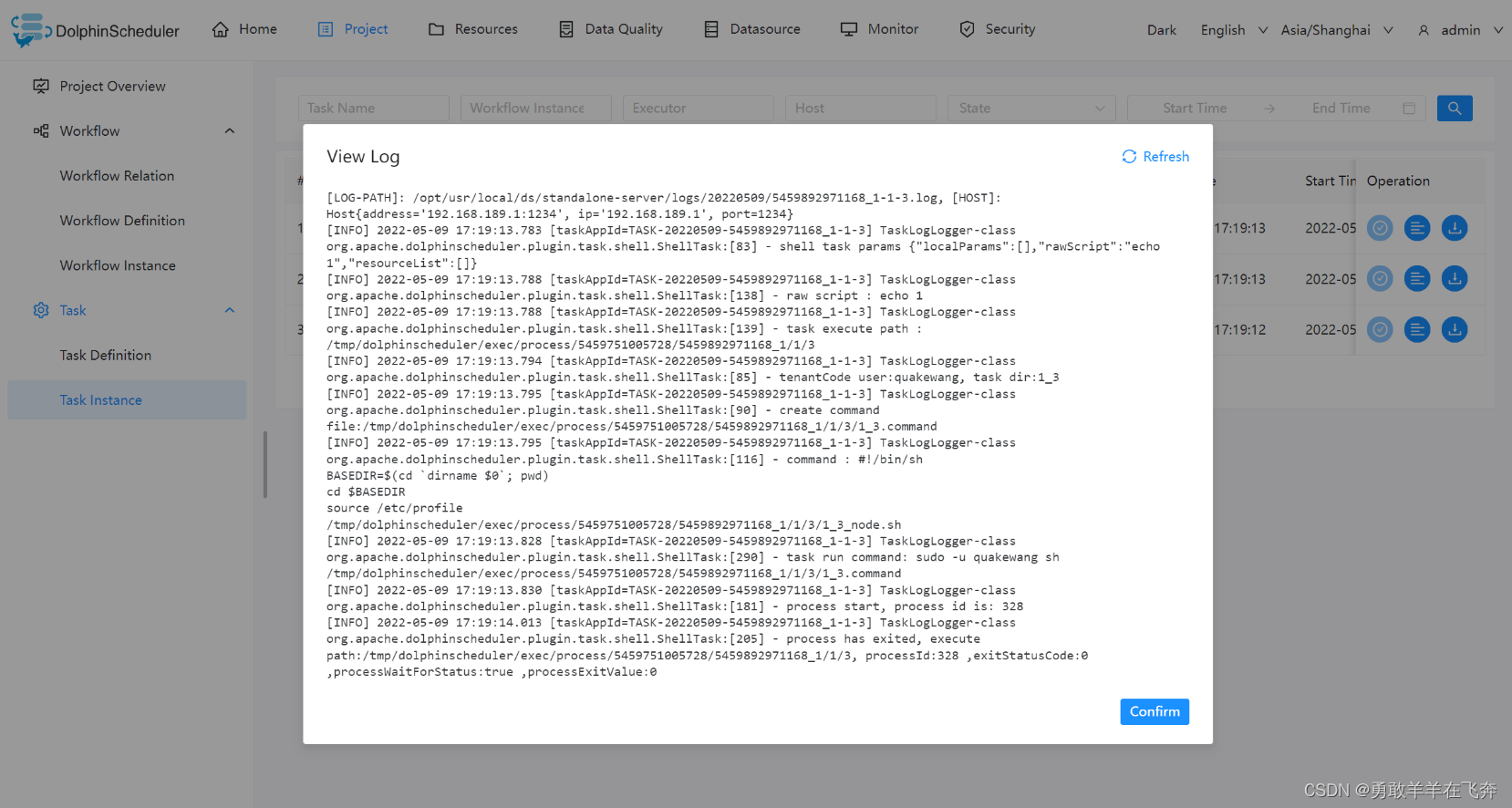This screenshot has height=808, width=1512.
Task: Select Task Instance in sidebar
Action: click(x=127, y=399)
